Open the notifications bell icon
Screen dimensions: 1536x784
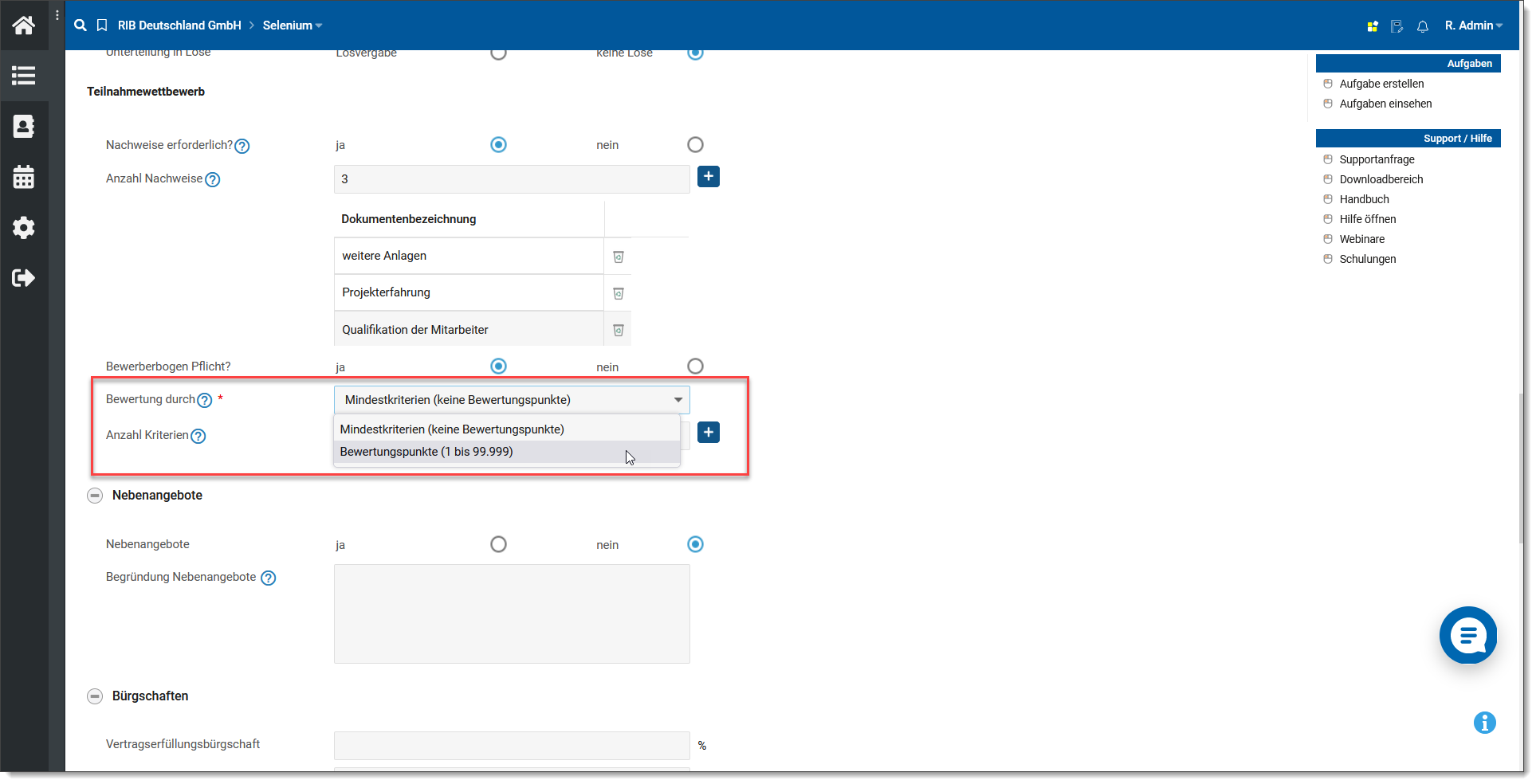(1423, 26)
